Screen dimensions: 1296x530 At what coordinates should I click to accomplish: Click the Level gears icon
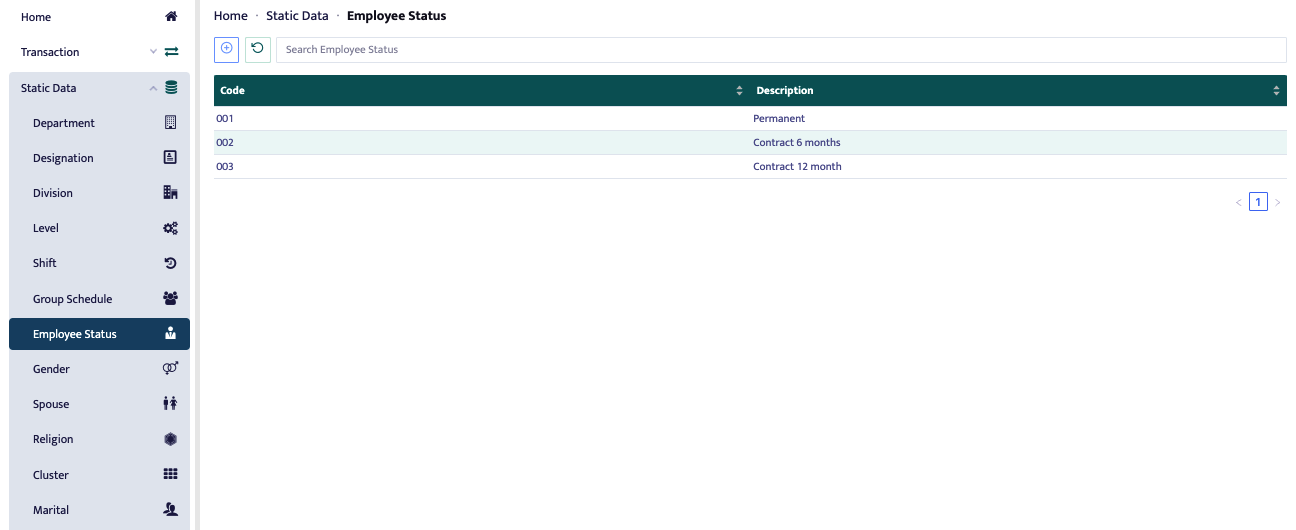pos(170,228)
